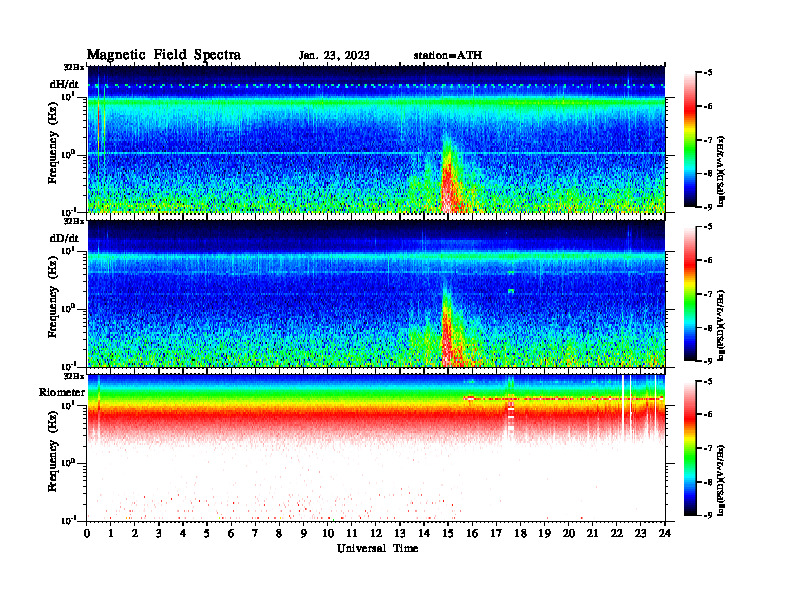Viewport: 792px width, 612px height.
Task: Click the "dH/dt" panel label
Action: click(x=64, y=84)
